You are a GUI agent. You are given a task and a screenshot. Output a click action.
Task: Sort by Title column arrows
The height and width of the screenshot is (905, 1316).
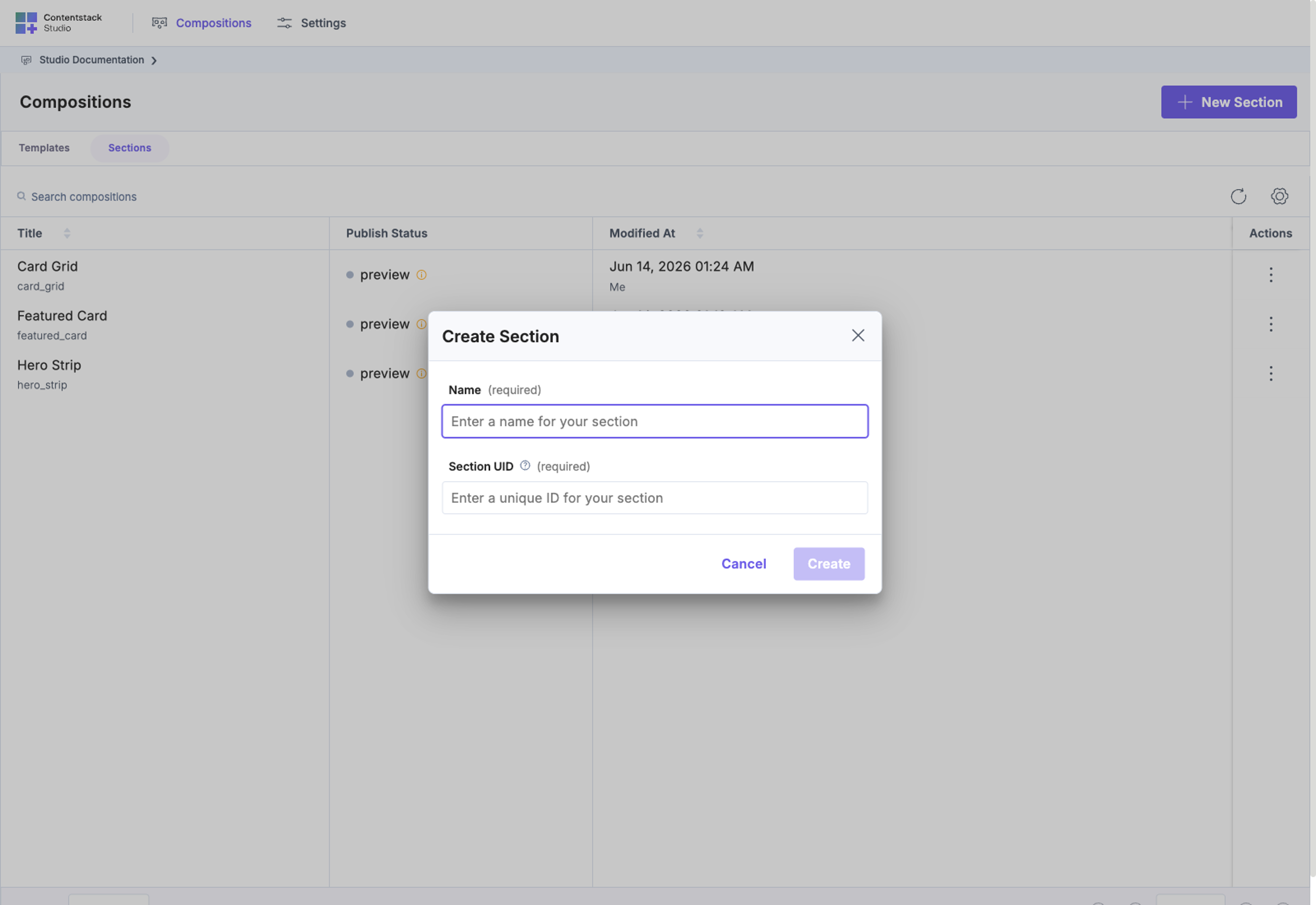[x=67, y=233]
